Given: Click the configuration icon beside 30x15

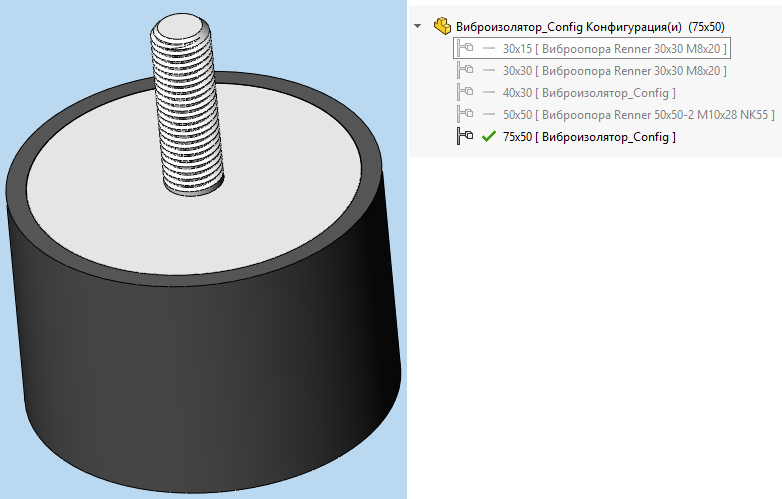Looking at the screenshot, I should click(x=465, y=49).
